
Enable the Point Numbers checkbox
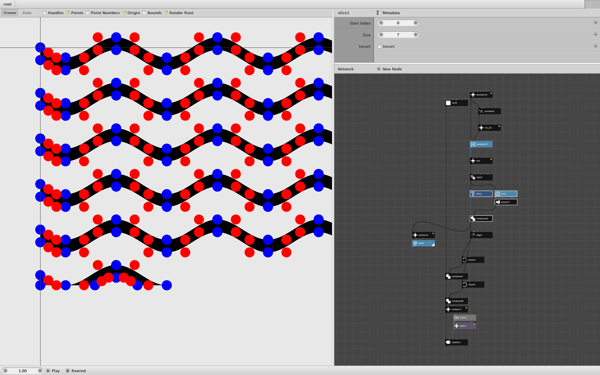coord(87,13)
